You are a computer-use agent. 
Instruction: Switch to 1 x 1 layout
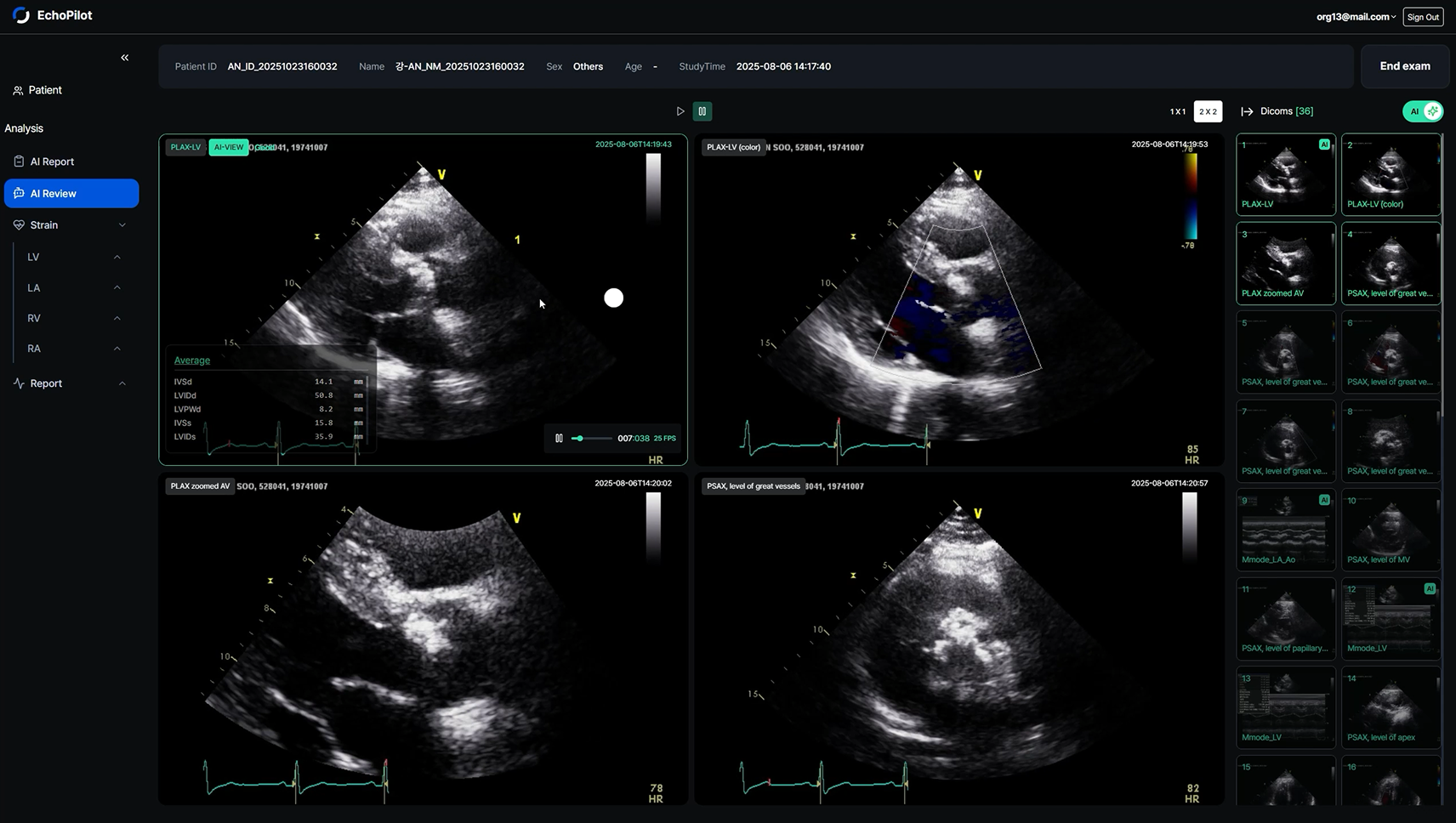tap(1178, 111)
